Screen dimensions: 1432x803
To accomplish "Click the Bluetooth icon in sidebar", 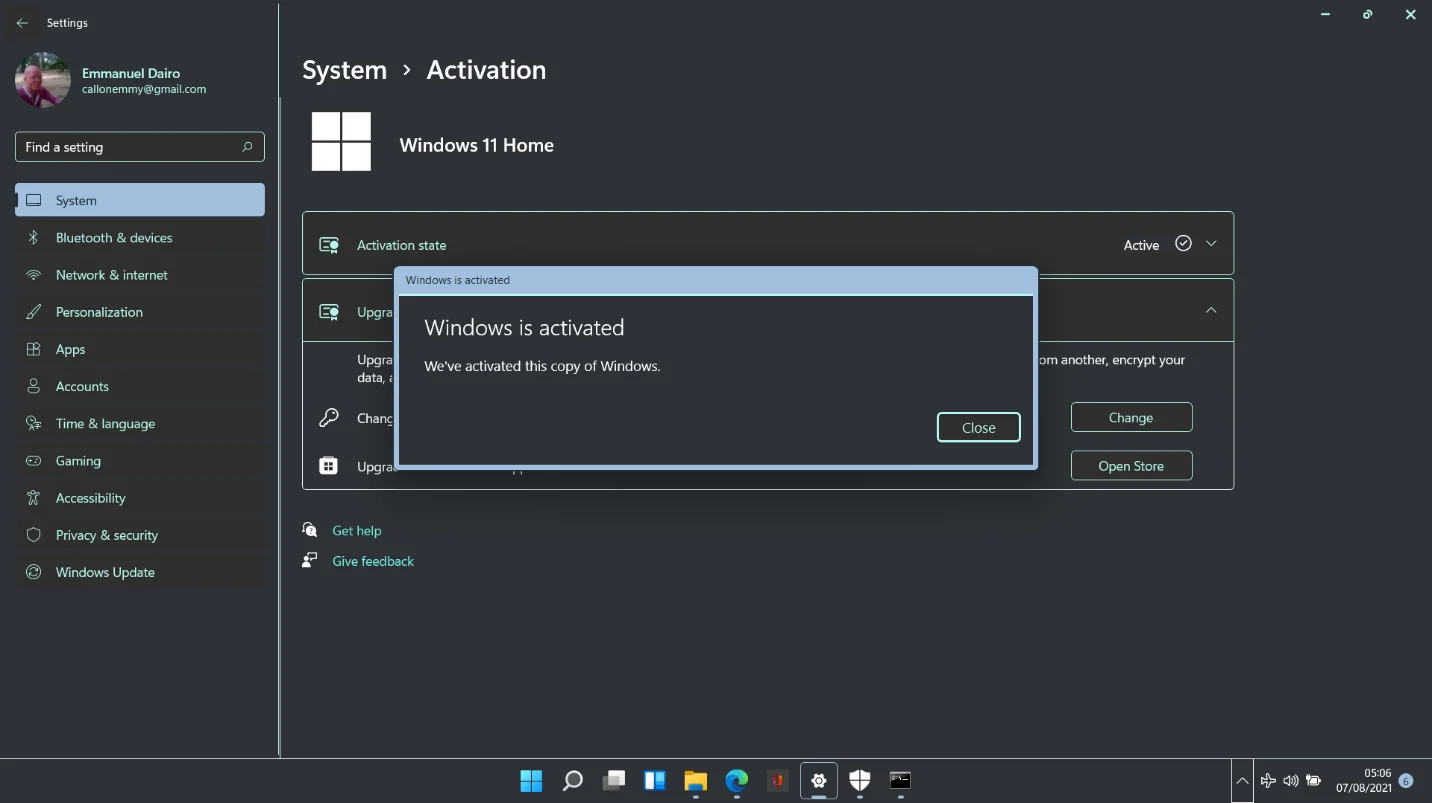I will tap(33, 237).
